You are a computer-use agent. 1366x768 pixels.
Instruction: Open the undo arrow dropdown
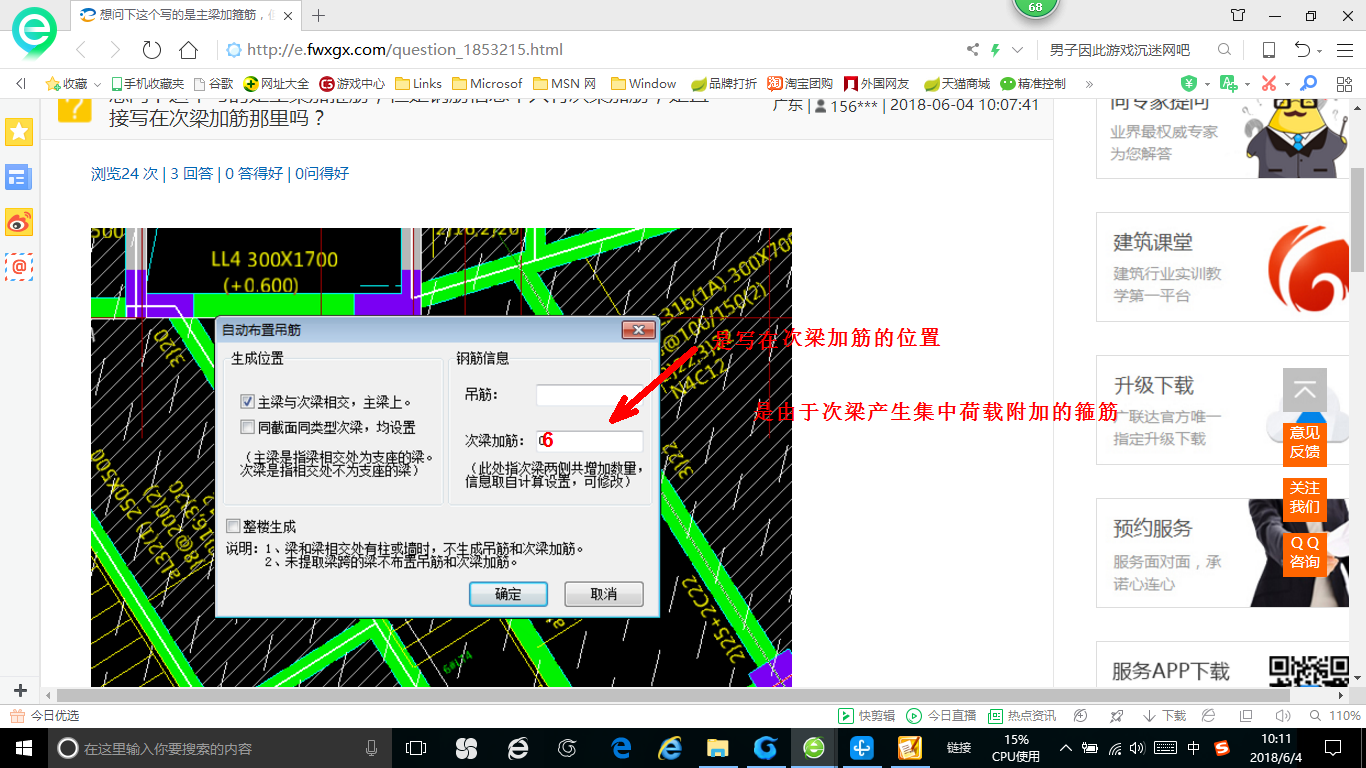1320,51
